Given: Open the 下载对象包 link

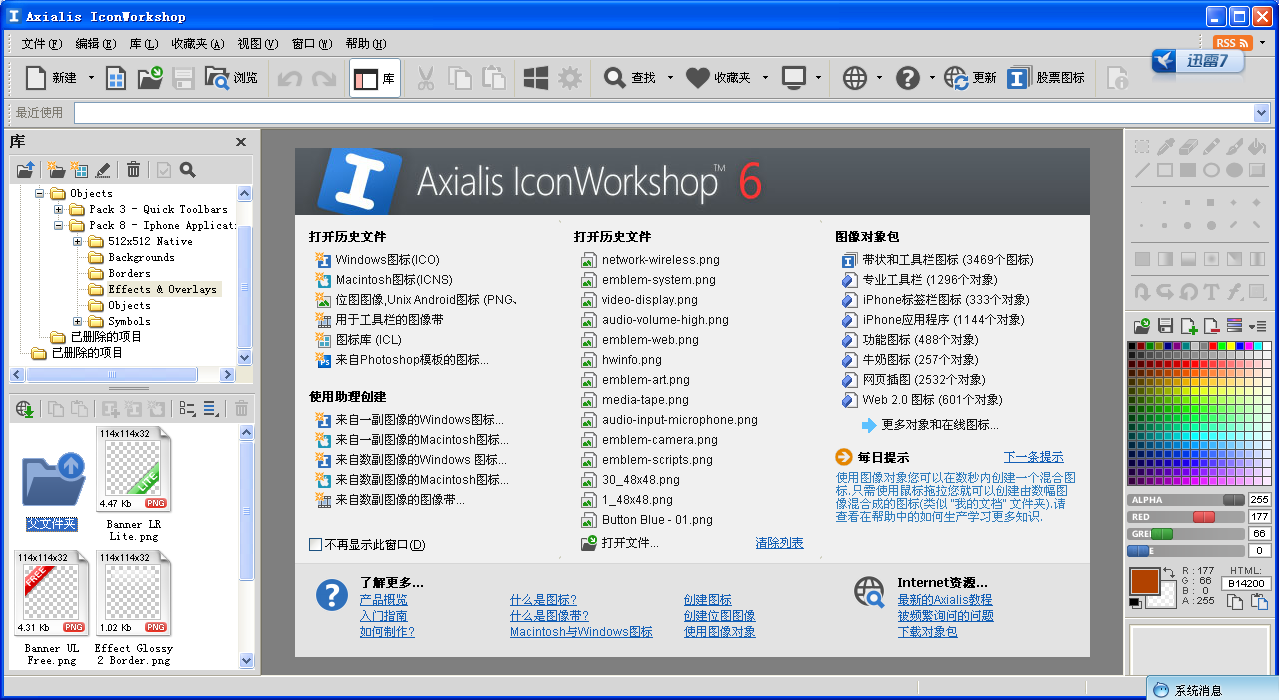Looking at the screenshot, I should pyautogui.click(x=928, y=632).
